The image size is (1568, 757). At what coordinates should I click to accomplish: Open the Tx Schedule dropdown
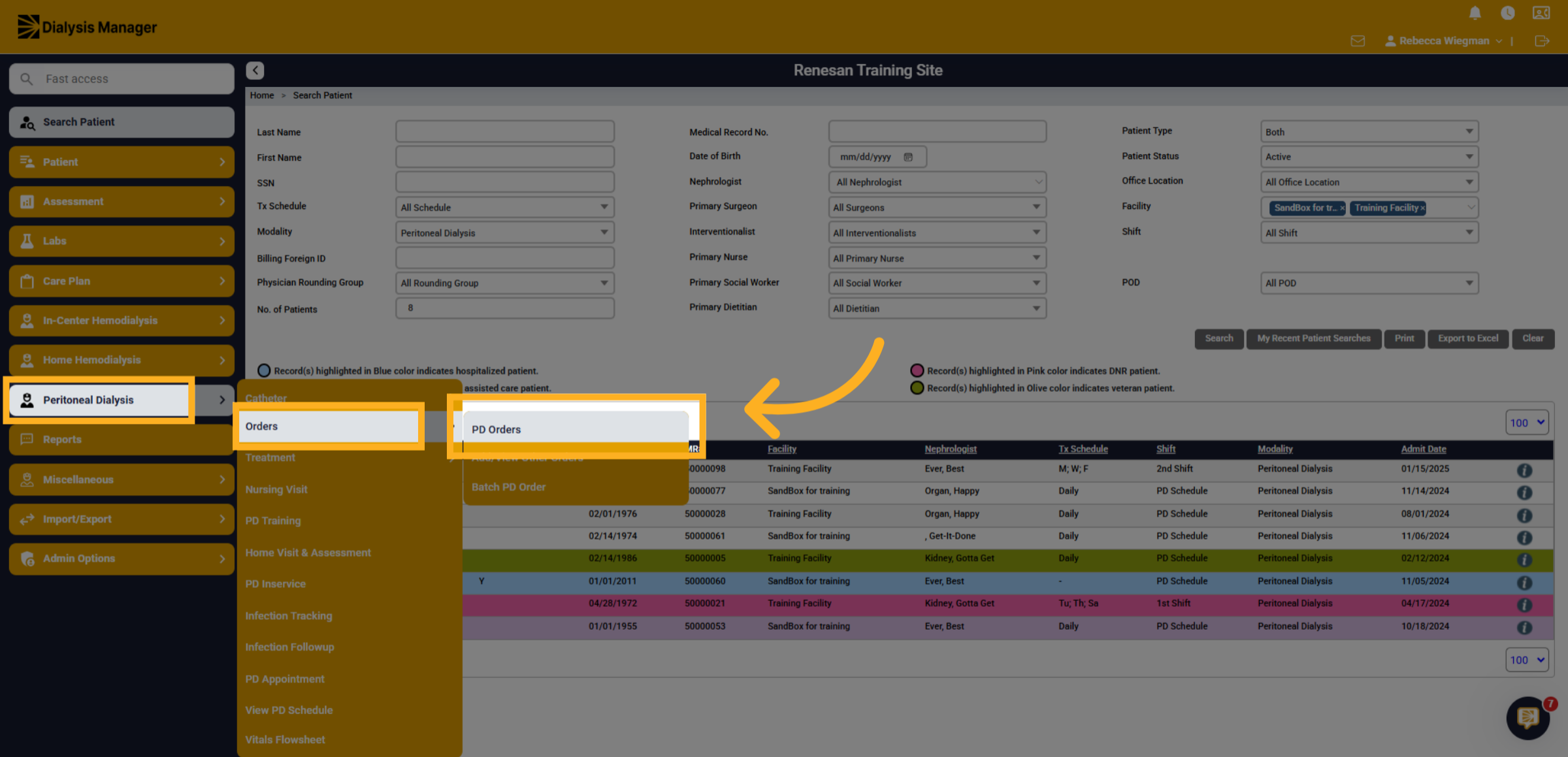pyautogui.click(x=504, y=207)
